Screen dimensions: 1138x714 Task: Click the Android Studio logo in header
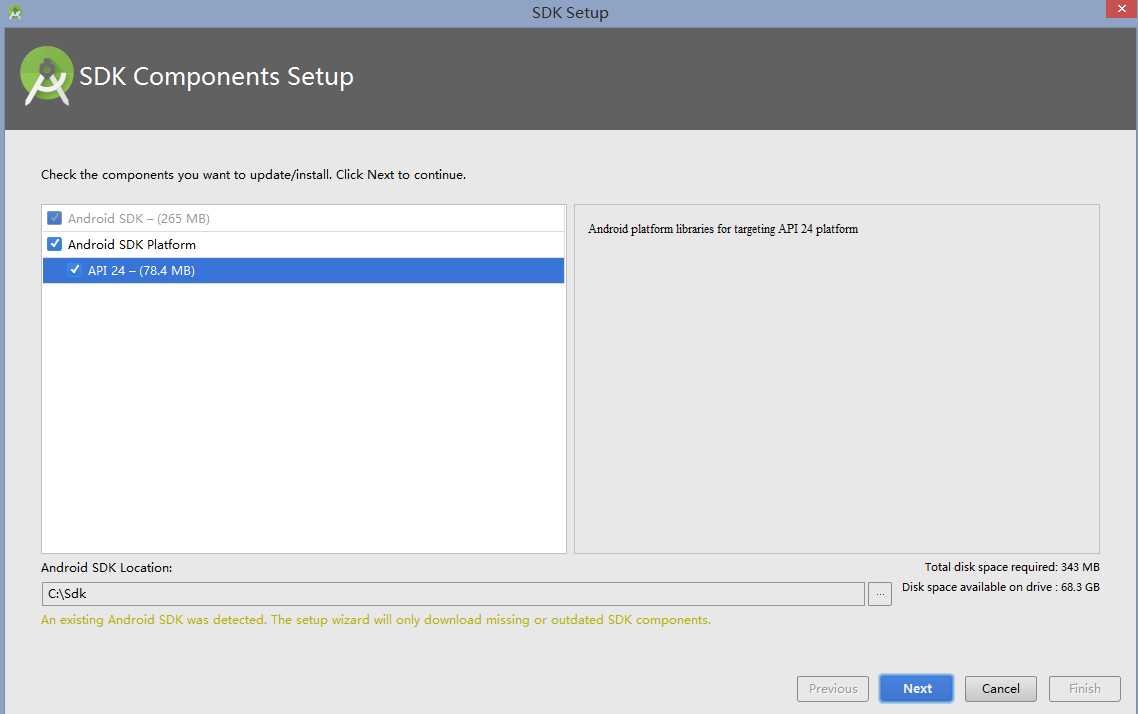coord(47,76)
